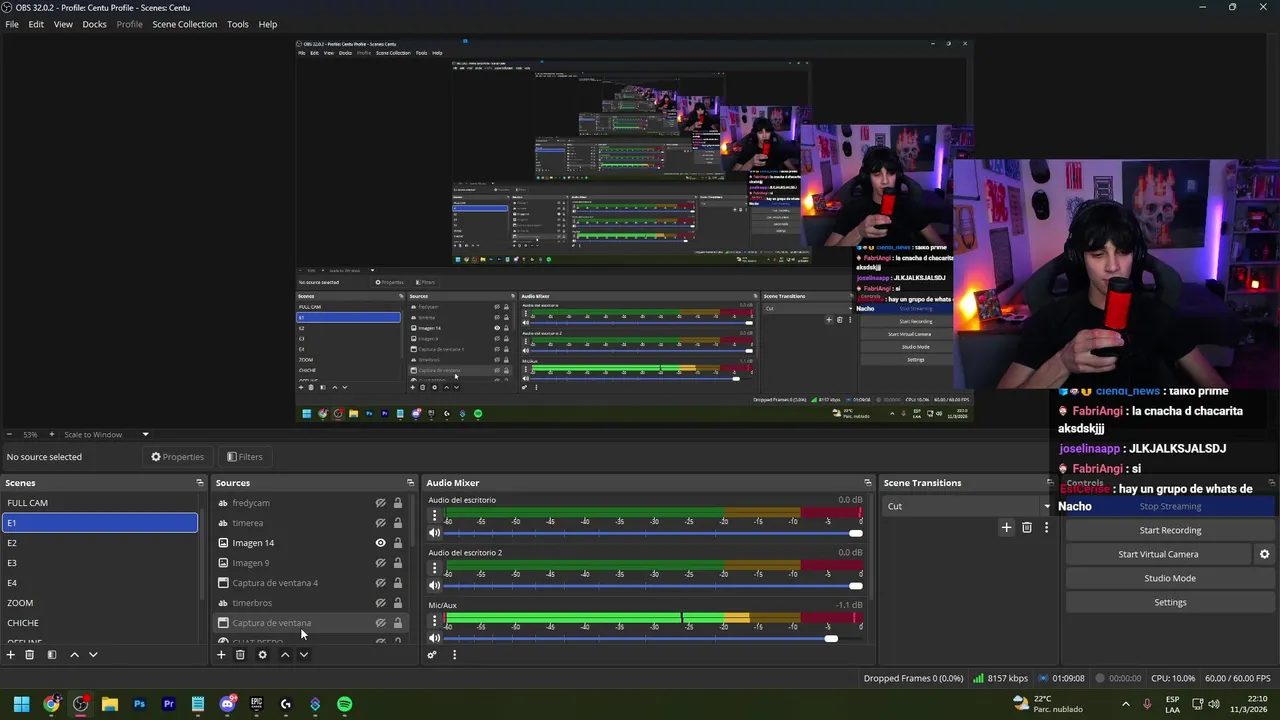Hide the Imagen 14 source

pyautogui.click(x=380, y=543)
